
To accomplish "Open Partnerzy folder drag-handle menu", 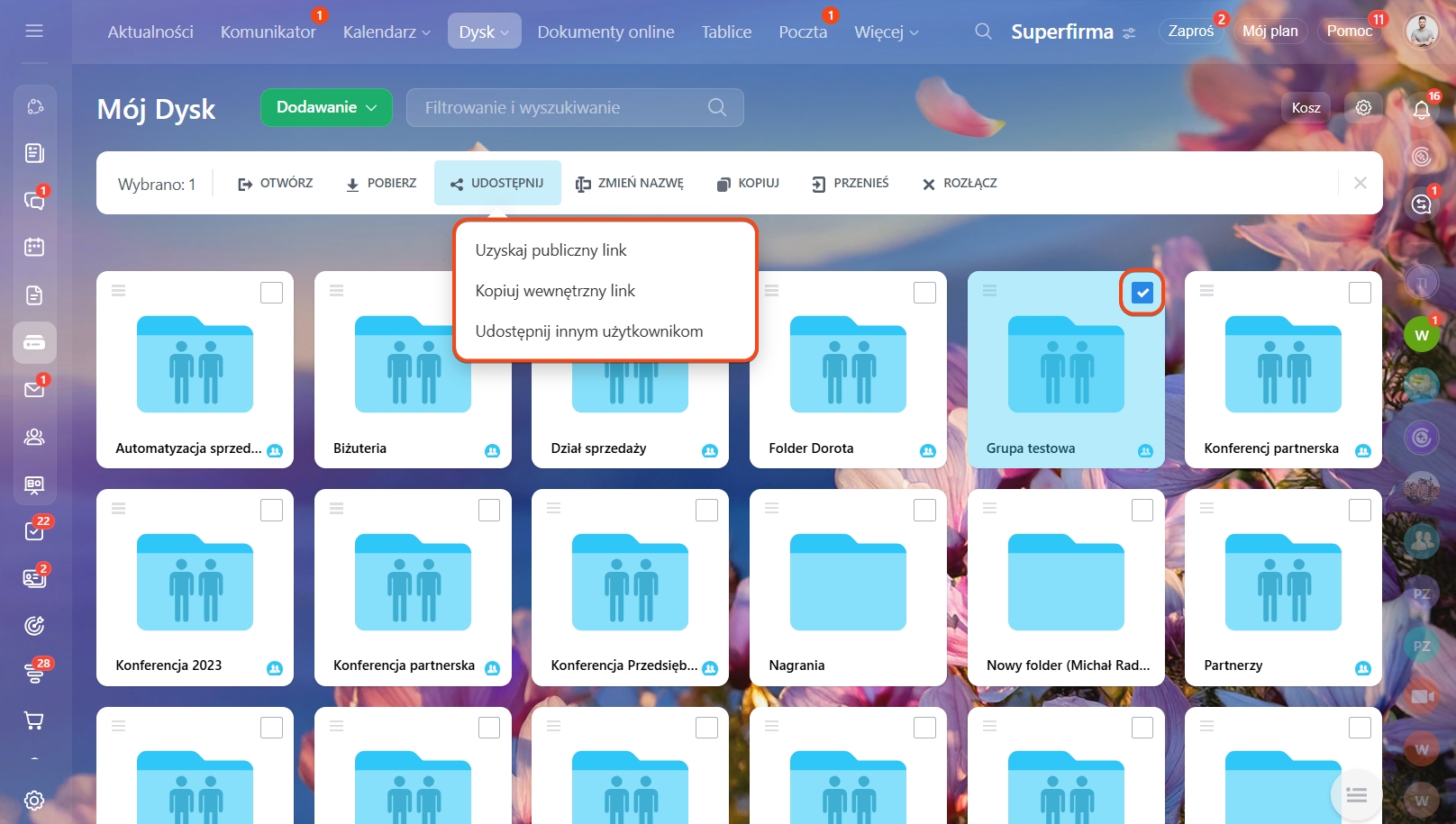I will (1207, 508).
